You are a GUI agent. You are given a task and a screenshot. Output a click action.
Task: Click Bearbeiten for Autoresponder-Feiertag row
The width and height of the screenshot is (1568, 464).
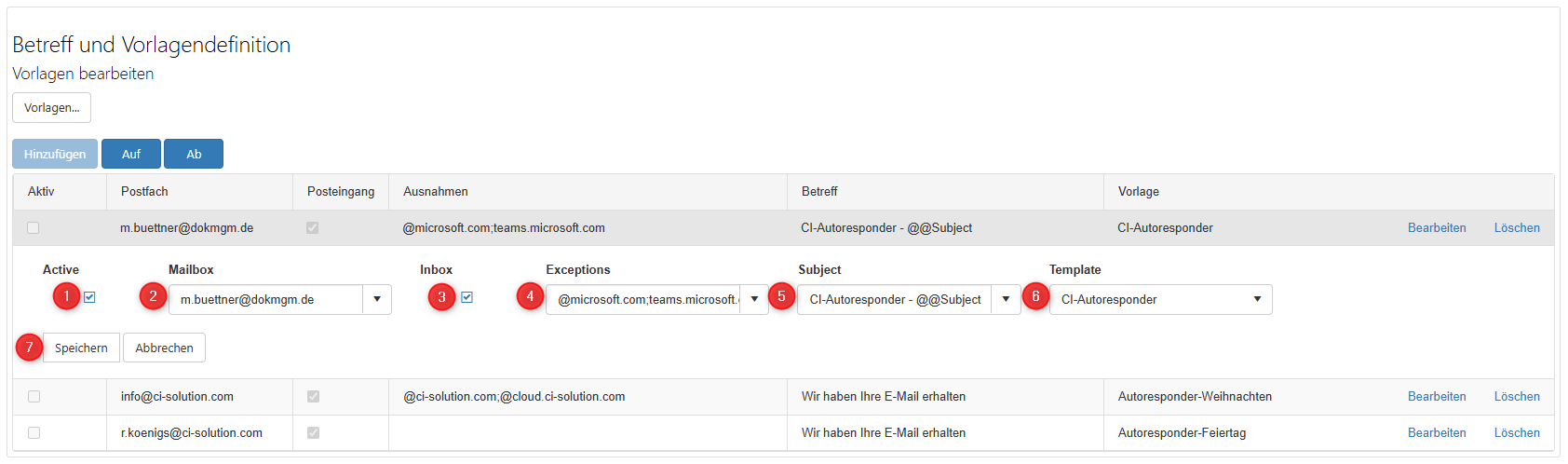1436,433
